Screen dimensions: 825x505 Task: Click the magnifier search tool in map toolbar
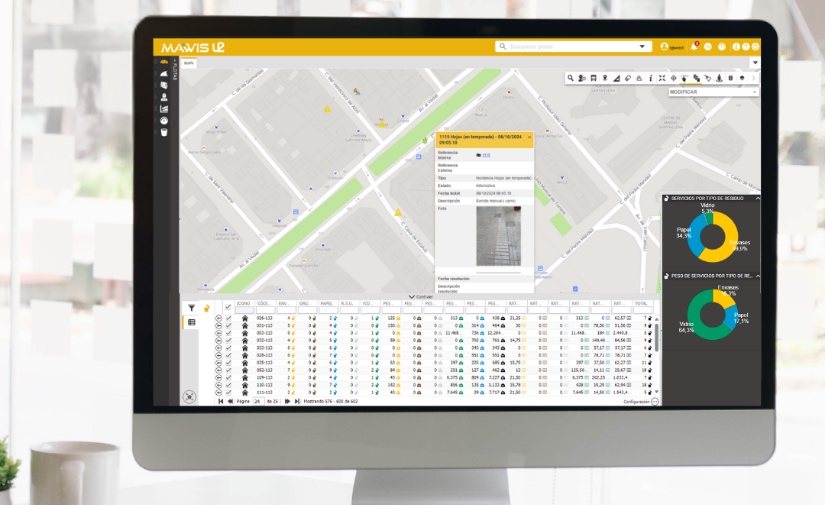[x=571, y=78]
